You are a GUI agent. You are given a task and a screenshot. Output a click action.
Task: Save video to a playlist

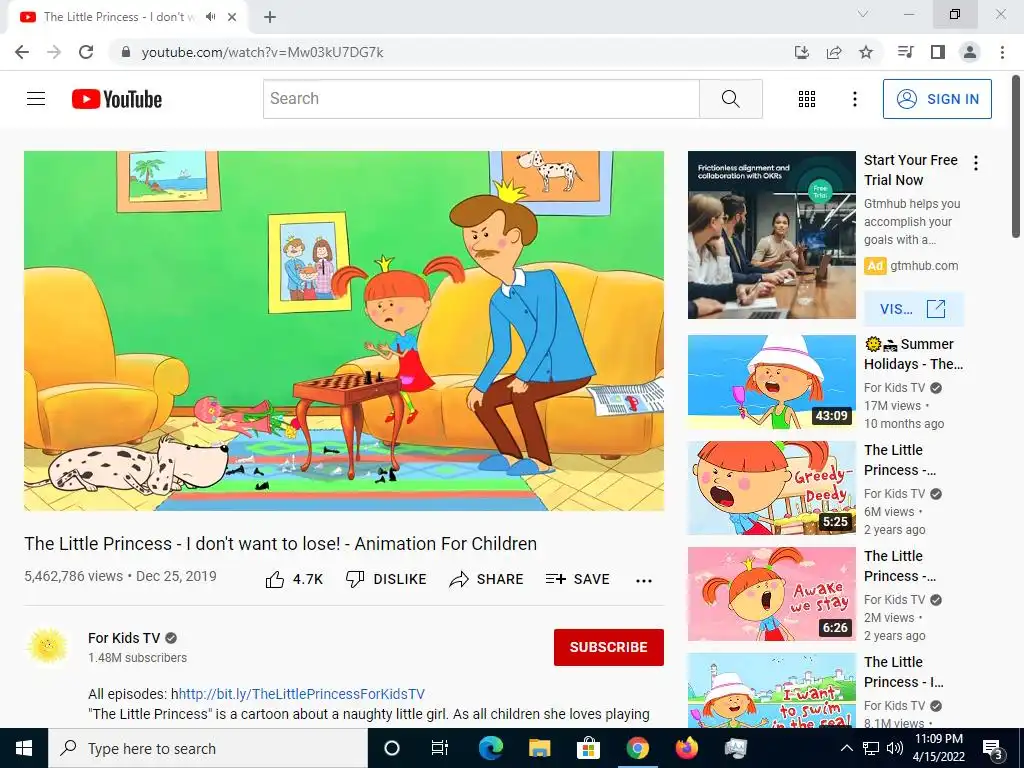(577, 579)
